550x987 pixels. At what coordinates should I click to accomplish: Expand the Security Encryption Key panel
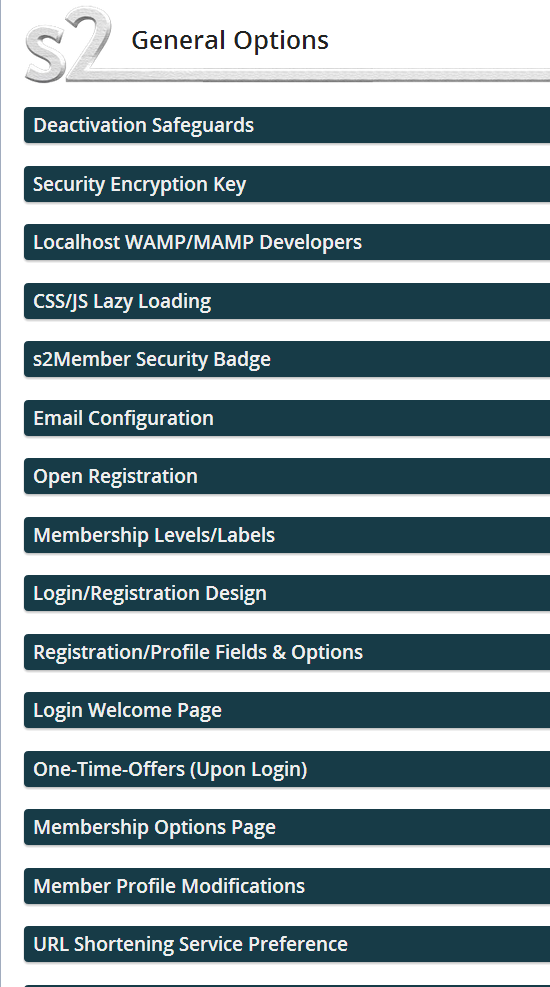pos(287,184)
